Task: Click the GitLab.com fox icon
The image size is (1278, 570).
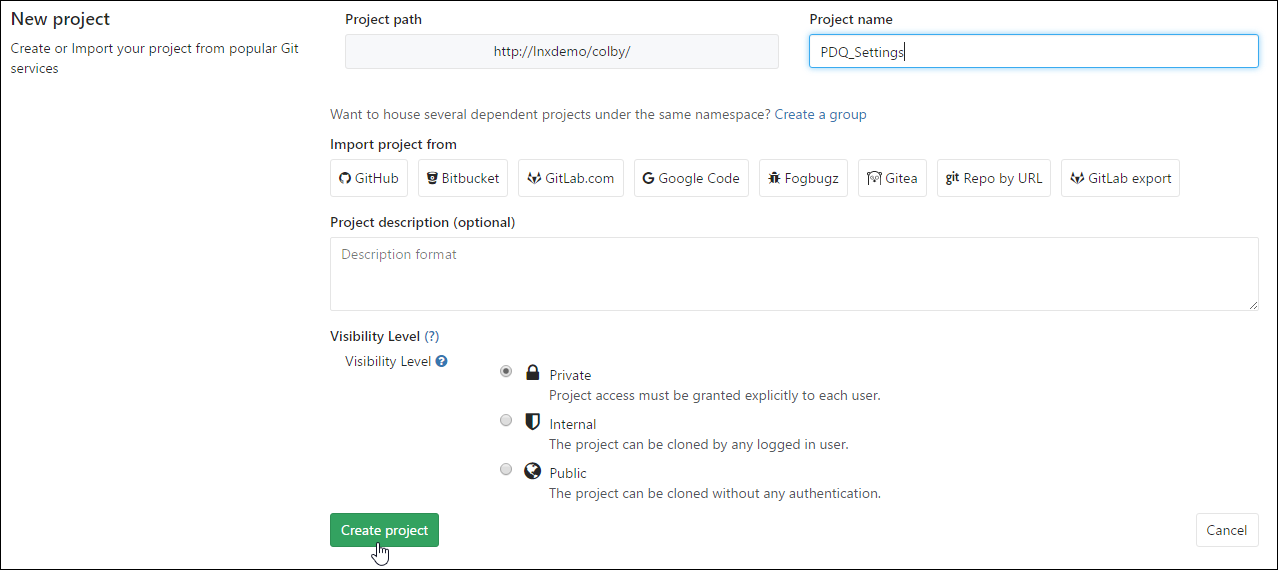Action: point(535,179)
